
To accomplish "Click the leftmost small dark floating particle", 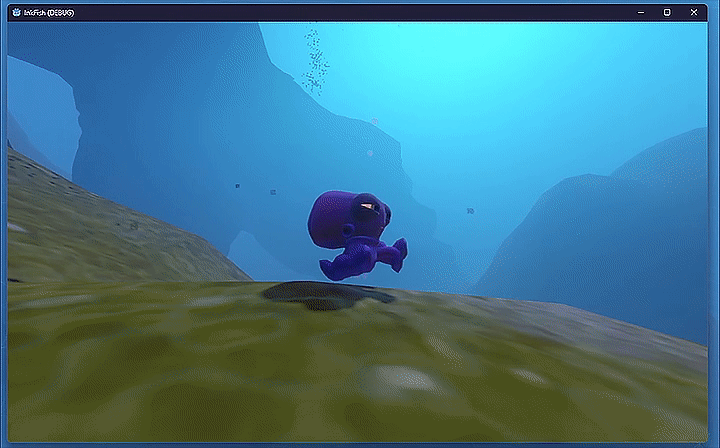I will pos(237,185).
